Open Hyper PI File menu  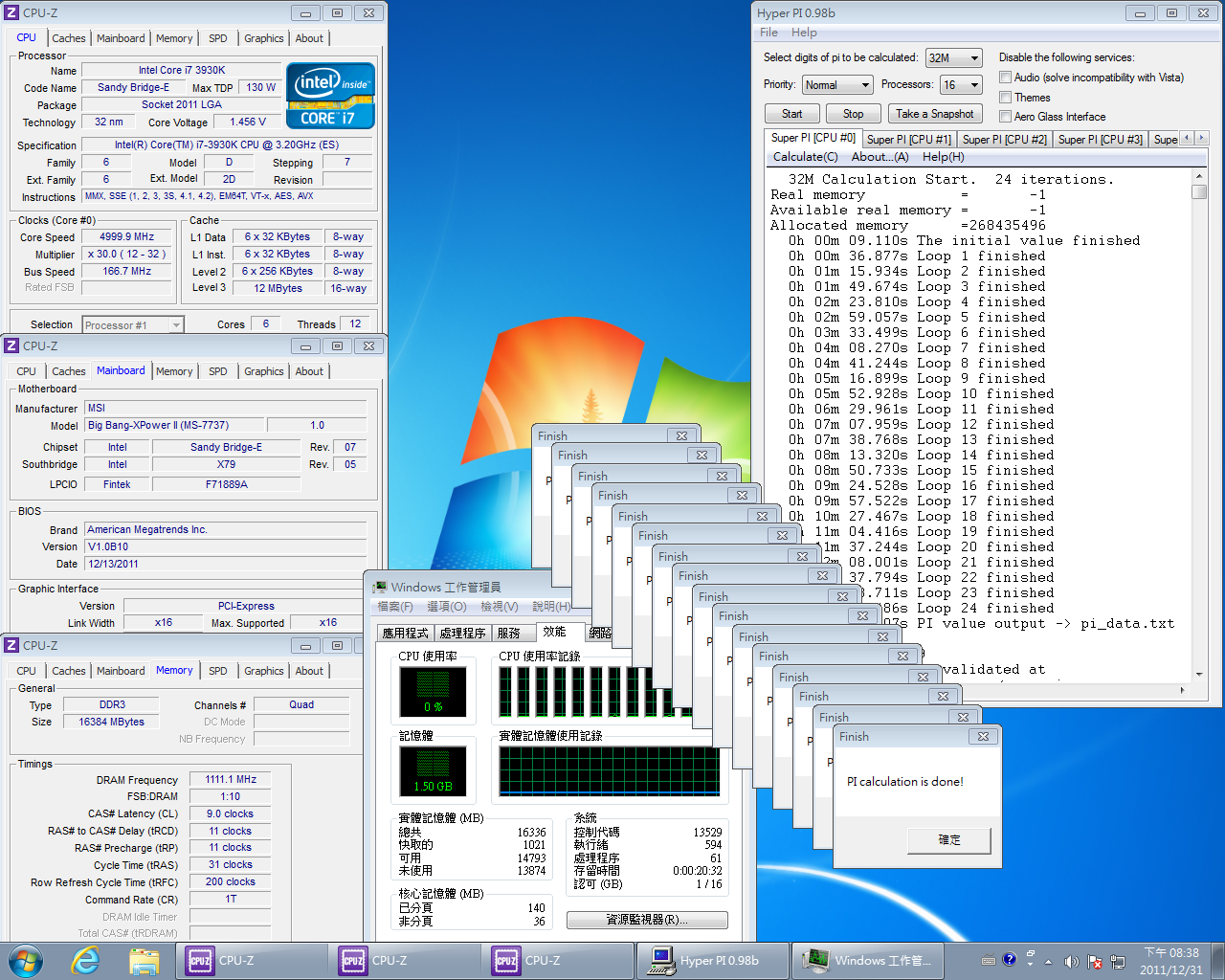[x=768, y=33]
